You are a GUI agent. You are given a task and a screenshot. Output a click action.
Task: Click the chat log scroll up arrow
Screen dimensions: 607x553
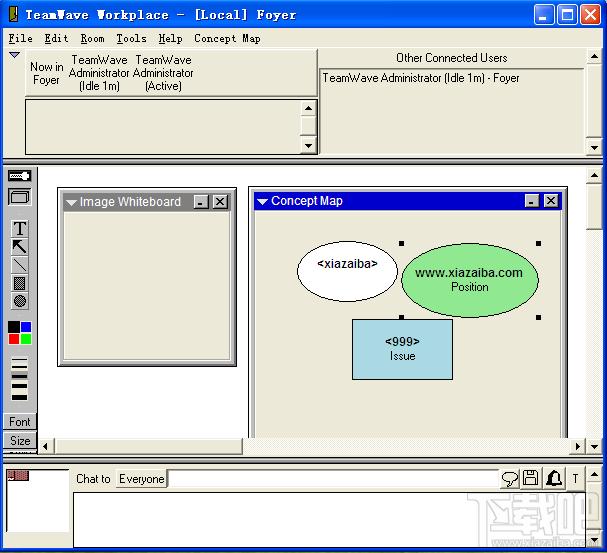[594, 474]
